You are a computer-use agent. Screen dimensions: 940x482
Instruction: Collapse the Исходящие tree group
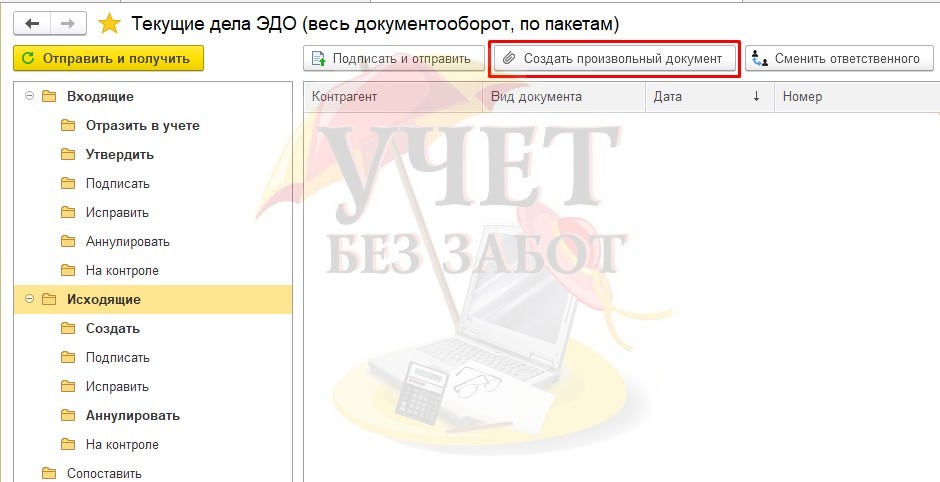pos(29,299)
